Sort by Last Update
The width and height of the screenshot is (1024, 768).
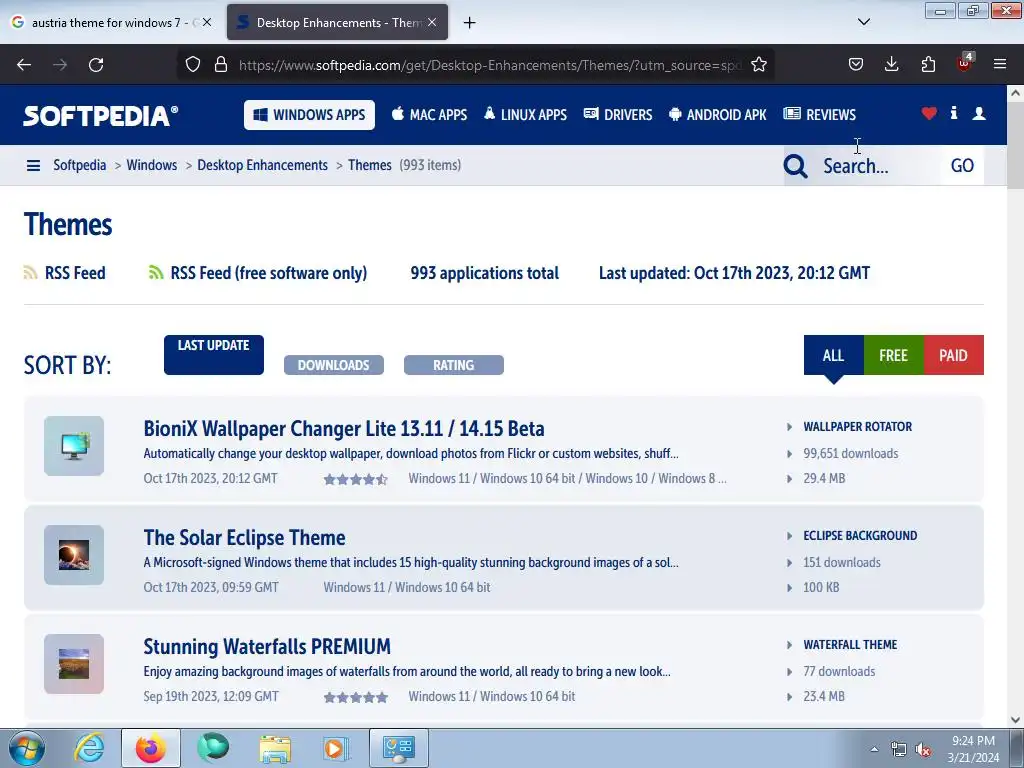214,355
